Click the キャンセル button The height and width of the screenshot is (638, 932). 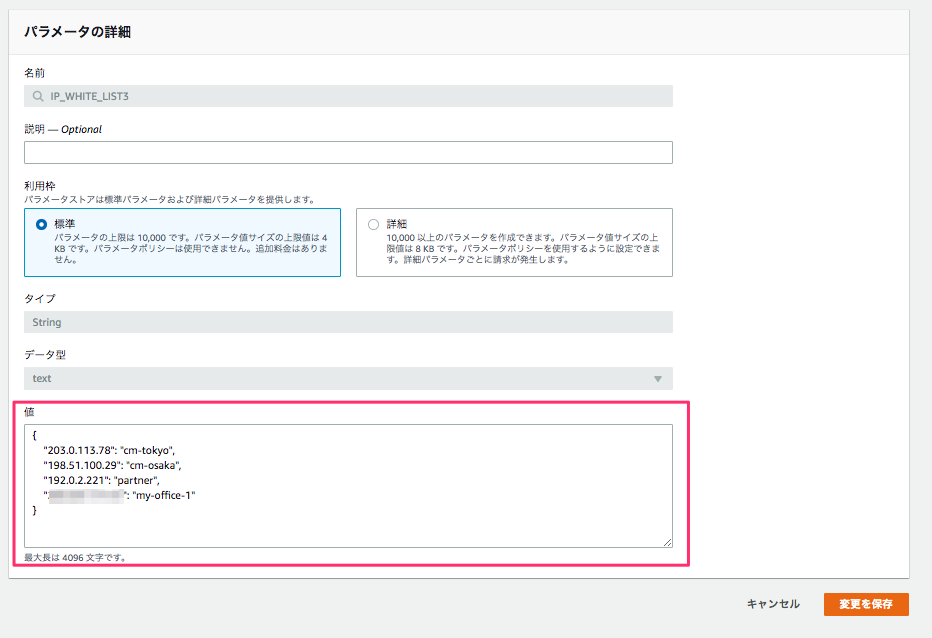pos(773,604)
